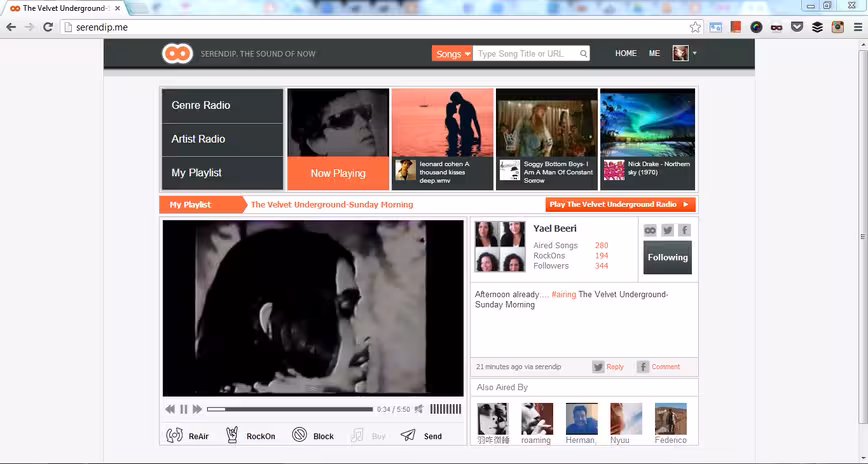Click the Serendip logo icon

177,54
